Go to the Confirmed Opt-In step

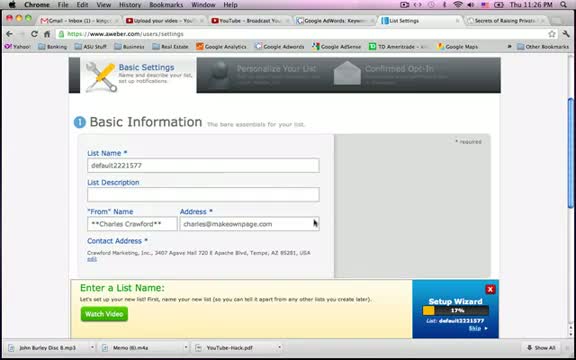[x=391, y=75]
